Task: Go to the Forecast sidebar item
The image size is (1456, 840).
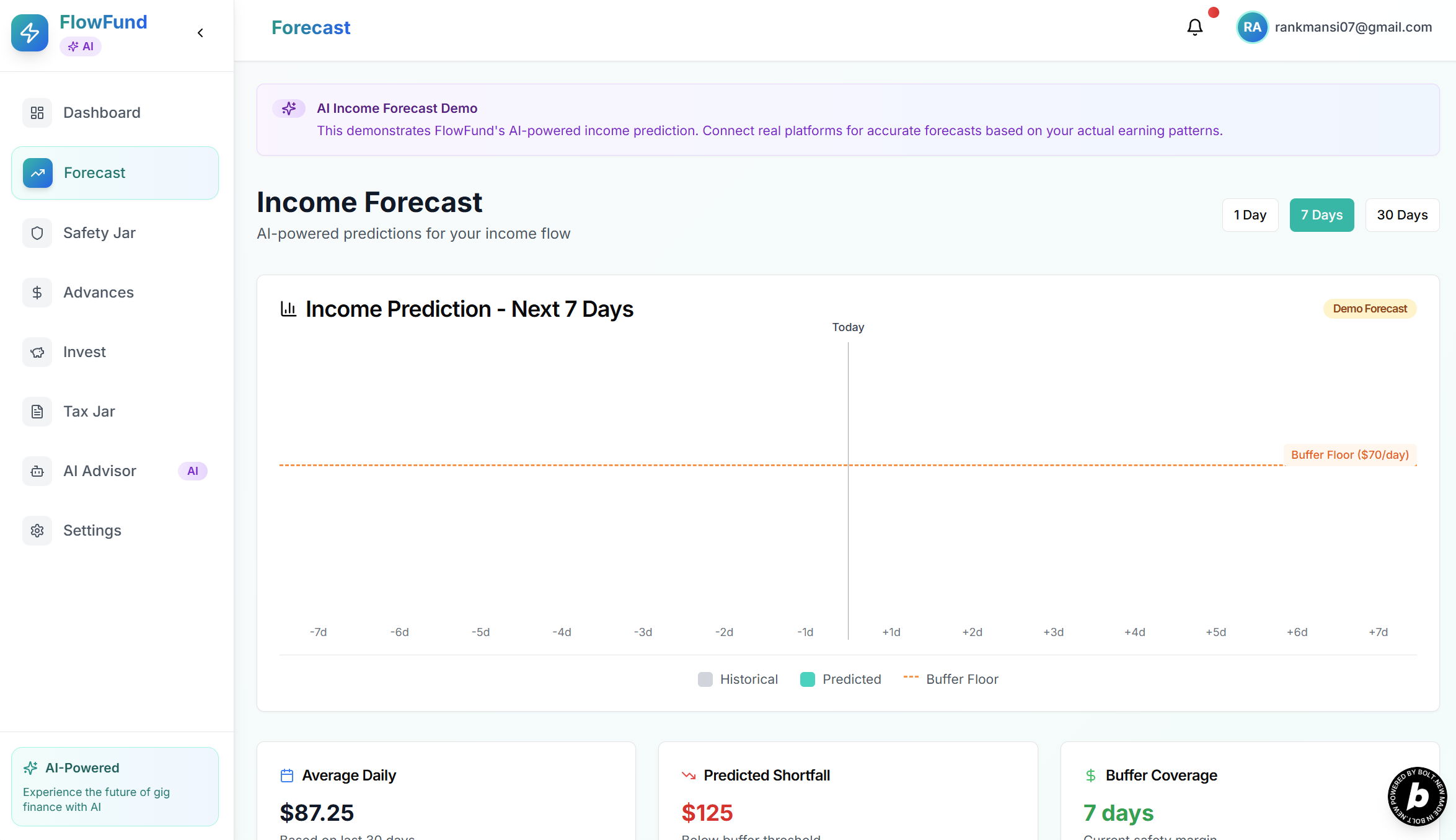Action: [115, 173]
